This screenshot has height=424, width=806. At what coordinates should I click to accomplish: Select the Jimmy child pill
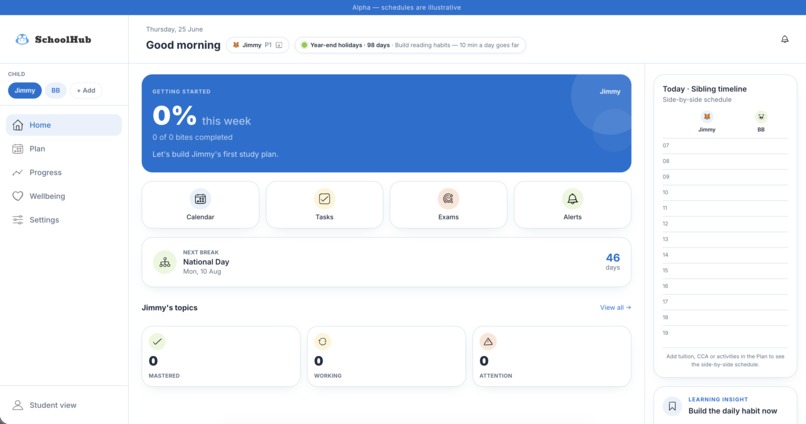25,90
